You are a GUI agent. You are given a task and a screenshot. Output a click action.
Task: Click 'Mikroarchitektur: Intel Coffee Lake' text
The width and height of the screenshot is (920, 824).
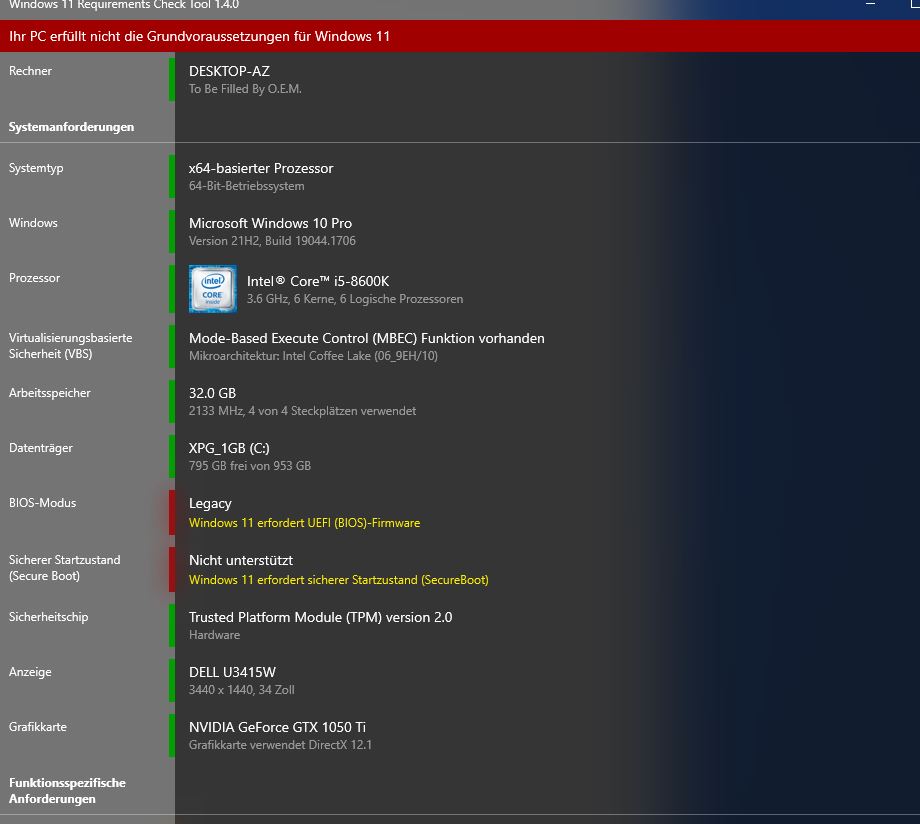(313, 356)
